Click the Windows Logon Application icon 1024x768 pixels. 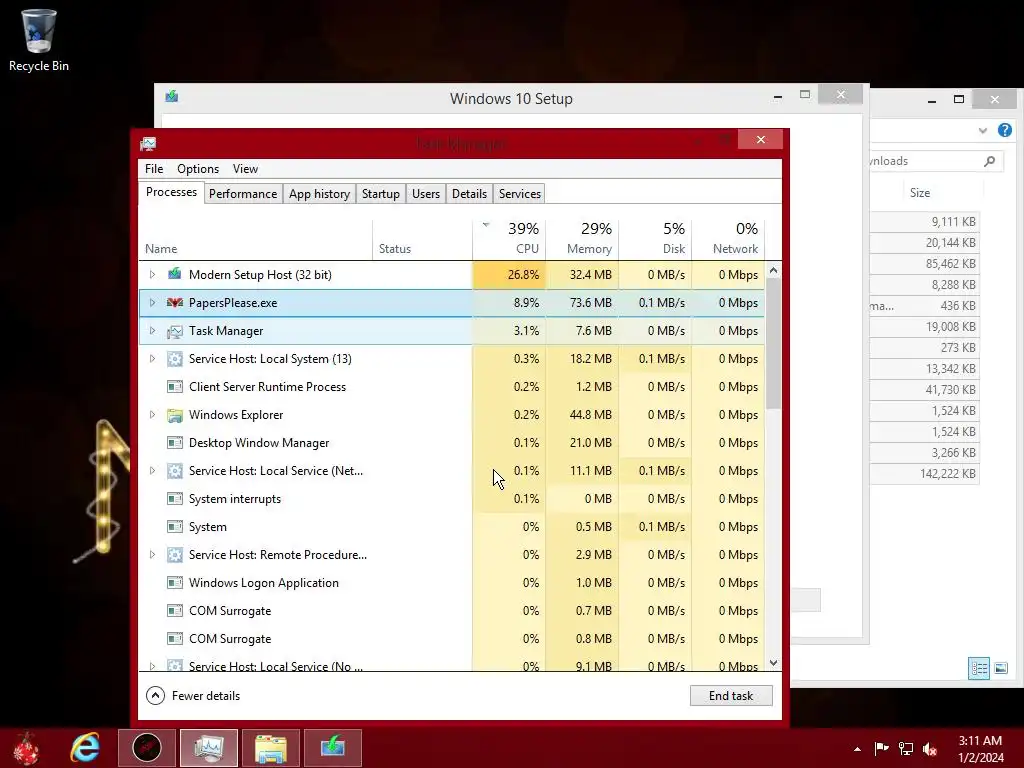174,583
